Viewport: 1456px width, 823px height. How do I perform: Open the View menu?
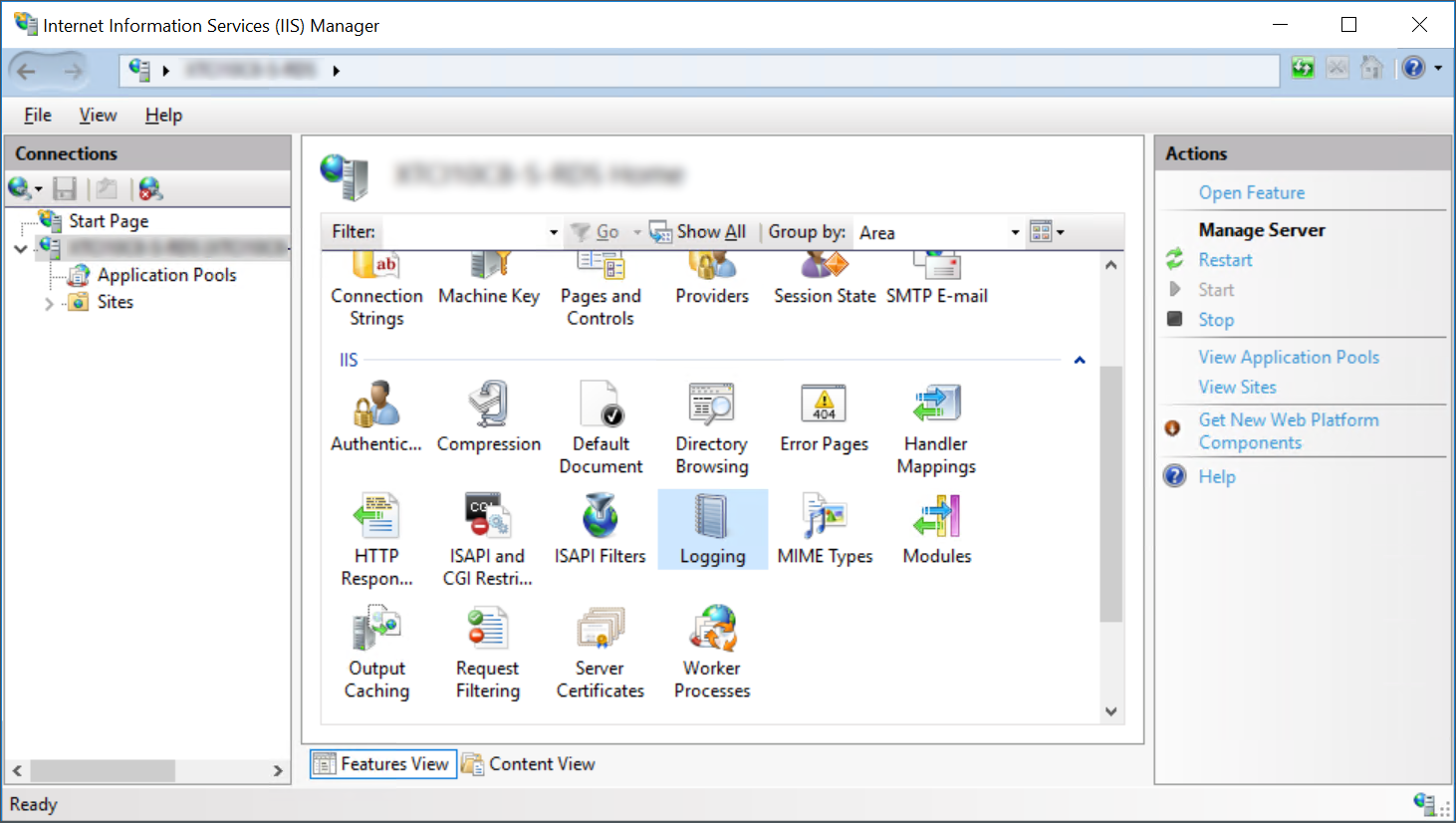pyautogui.click(x=97, y=115)
